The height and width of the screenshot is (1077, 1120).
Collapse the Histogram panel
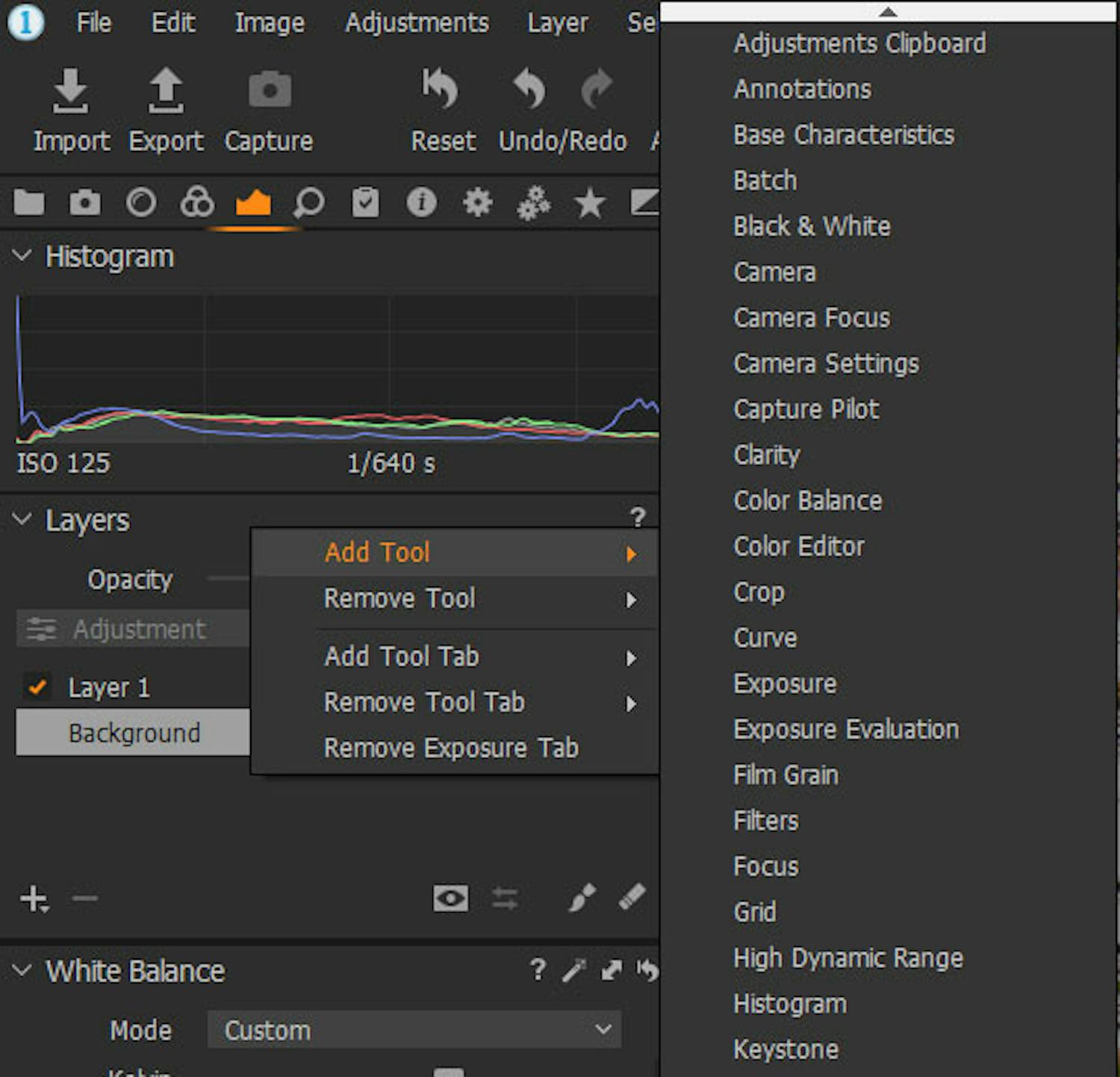(22, 256)
